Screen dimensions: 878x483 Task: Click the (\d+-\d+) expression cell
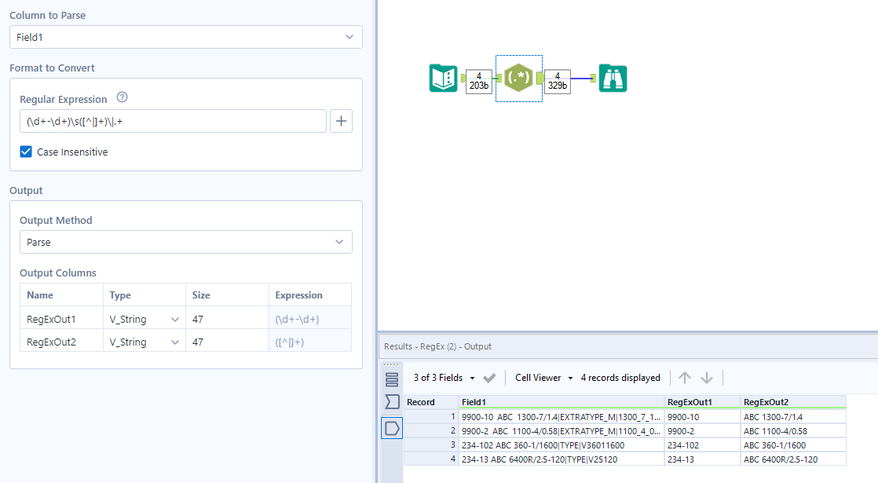pos(310,319)
